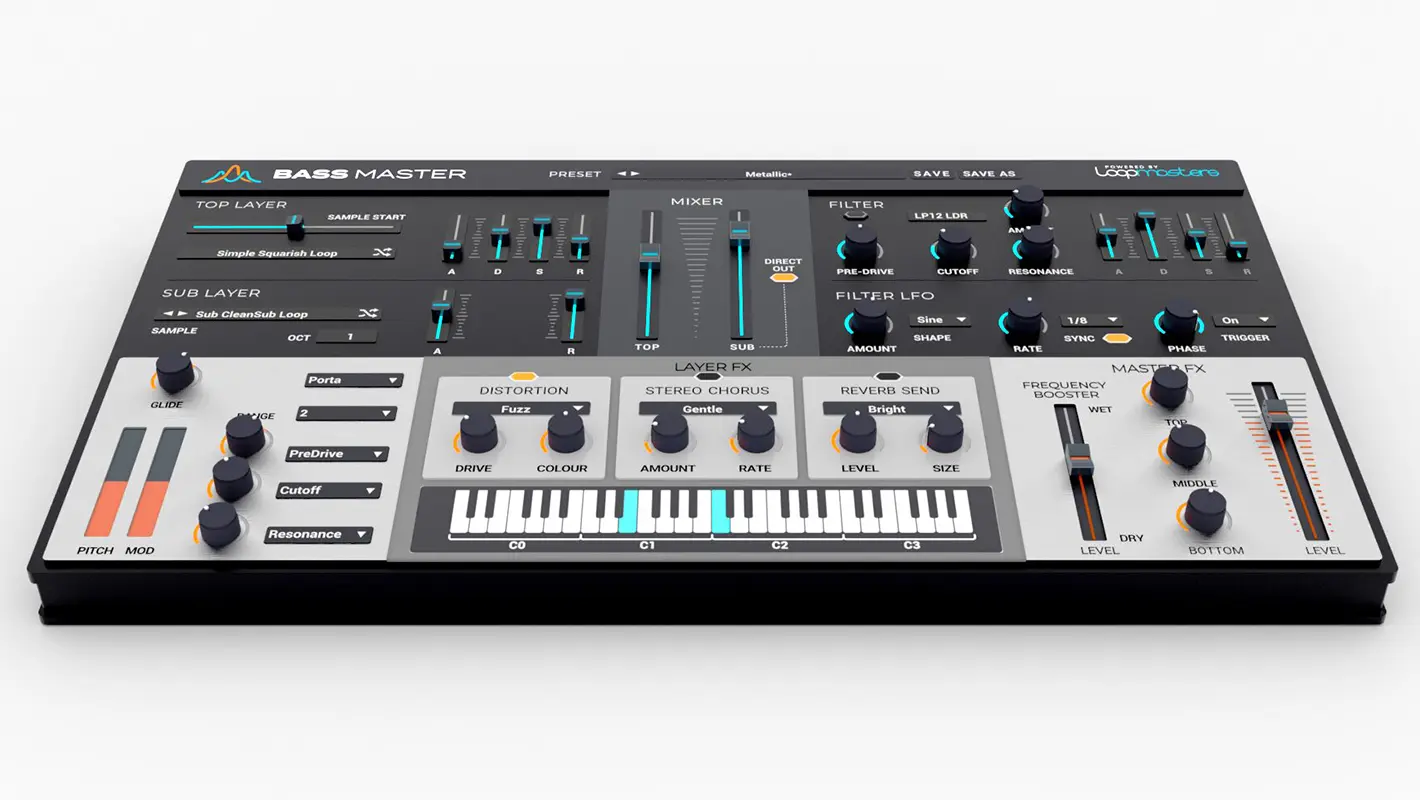Disable the Distortion effect toggle
Viewport: 1420px width, 800px height.
pos(523,376)
